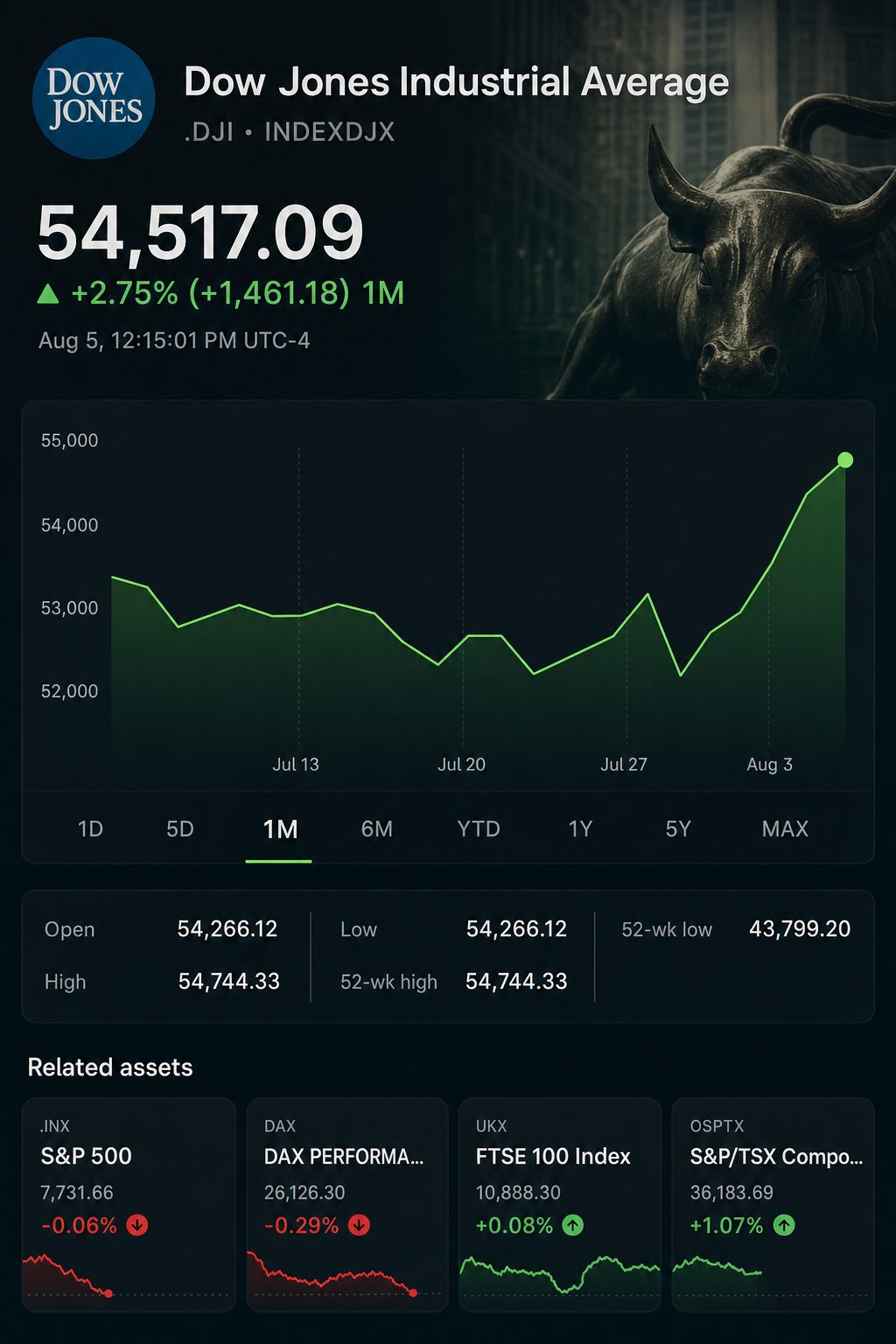Click the Aug 3 date label on chart
Viewport: 896px width, 1344px height.
(x=769, y=764)
